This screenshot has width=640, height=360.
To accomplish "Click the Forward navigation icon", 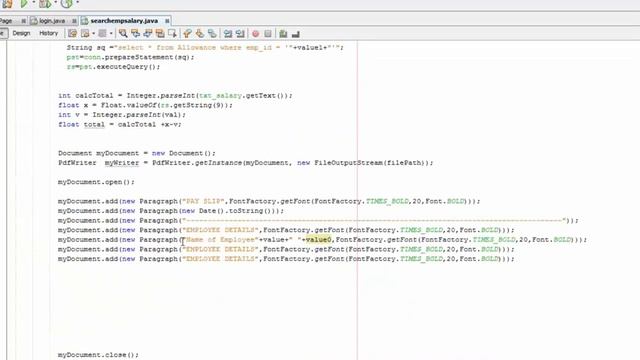I will pyautogui.click(x=102, y=33).
